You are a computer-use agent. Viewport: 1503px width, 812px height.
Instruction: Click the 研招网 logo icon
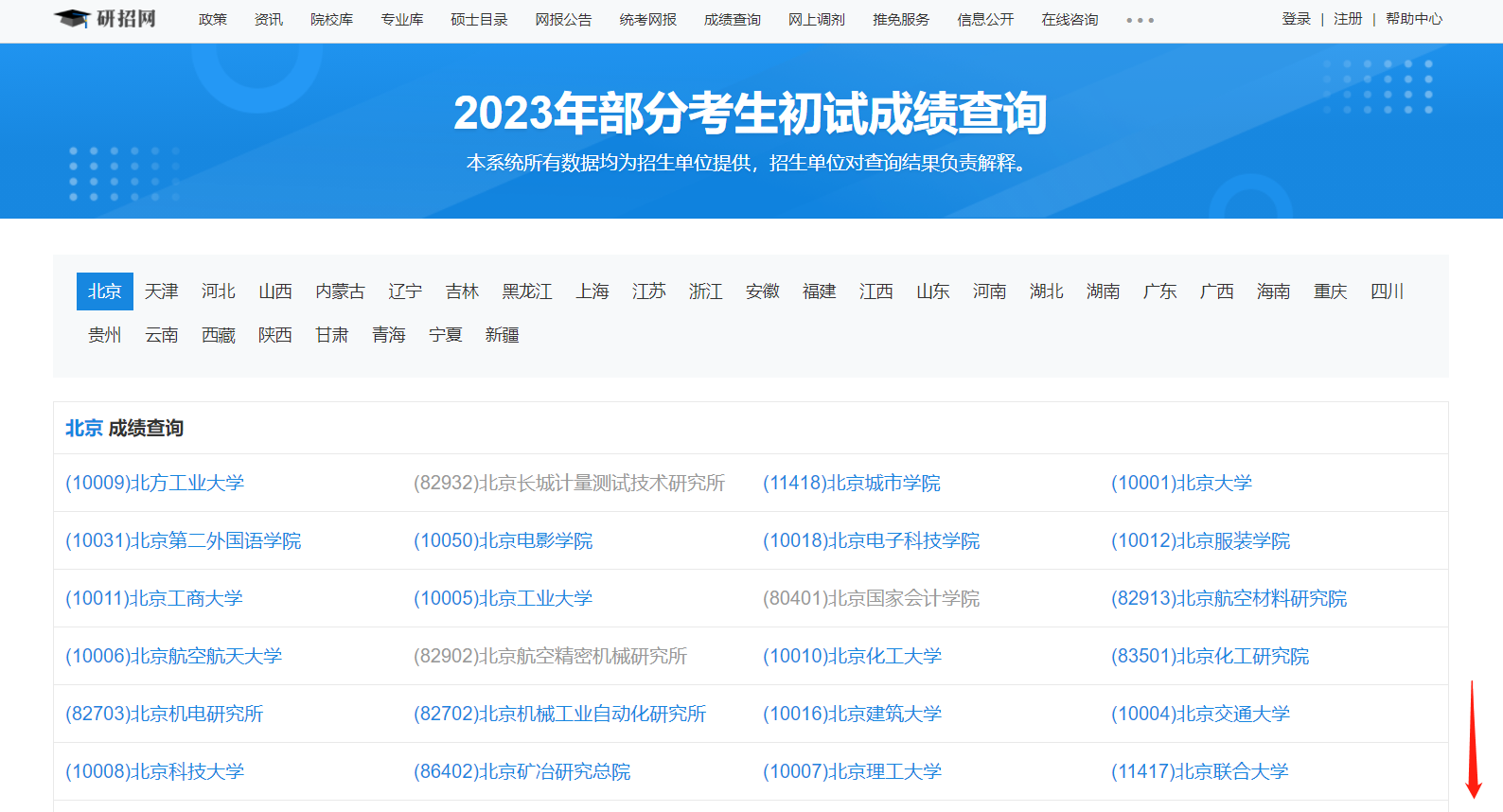coord(105,19)
